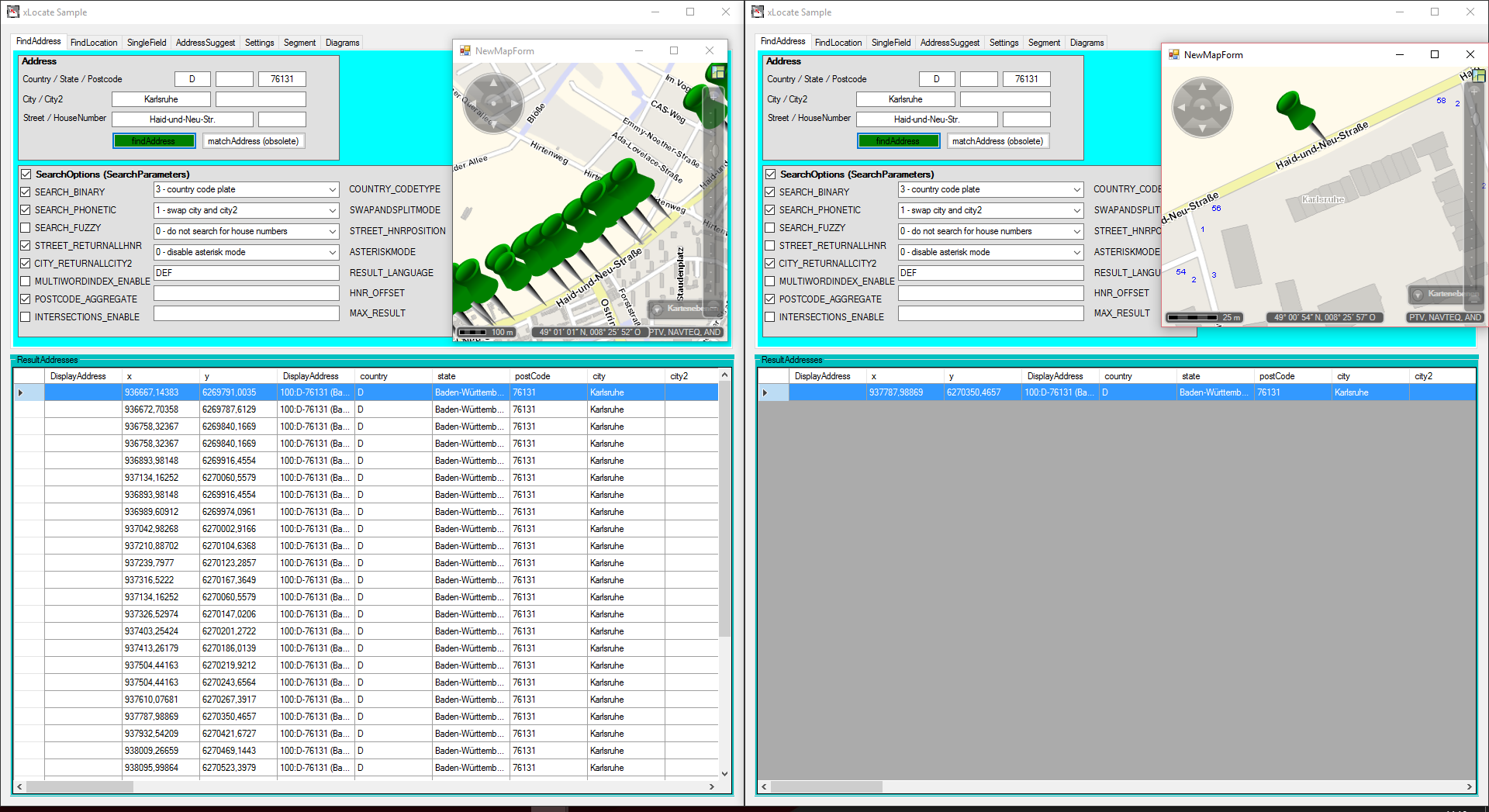
Task: Uncheck the checked STREET_RETURNALLHNR box in left window
Action: coord(26,246)
